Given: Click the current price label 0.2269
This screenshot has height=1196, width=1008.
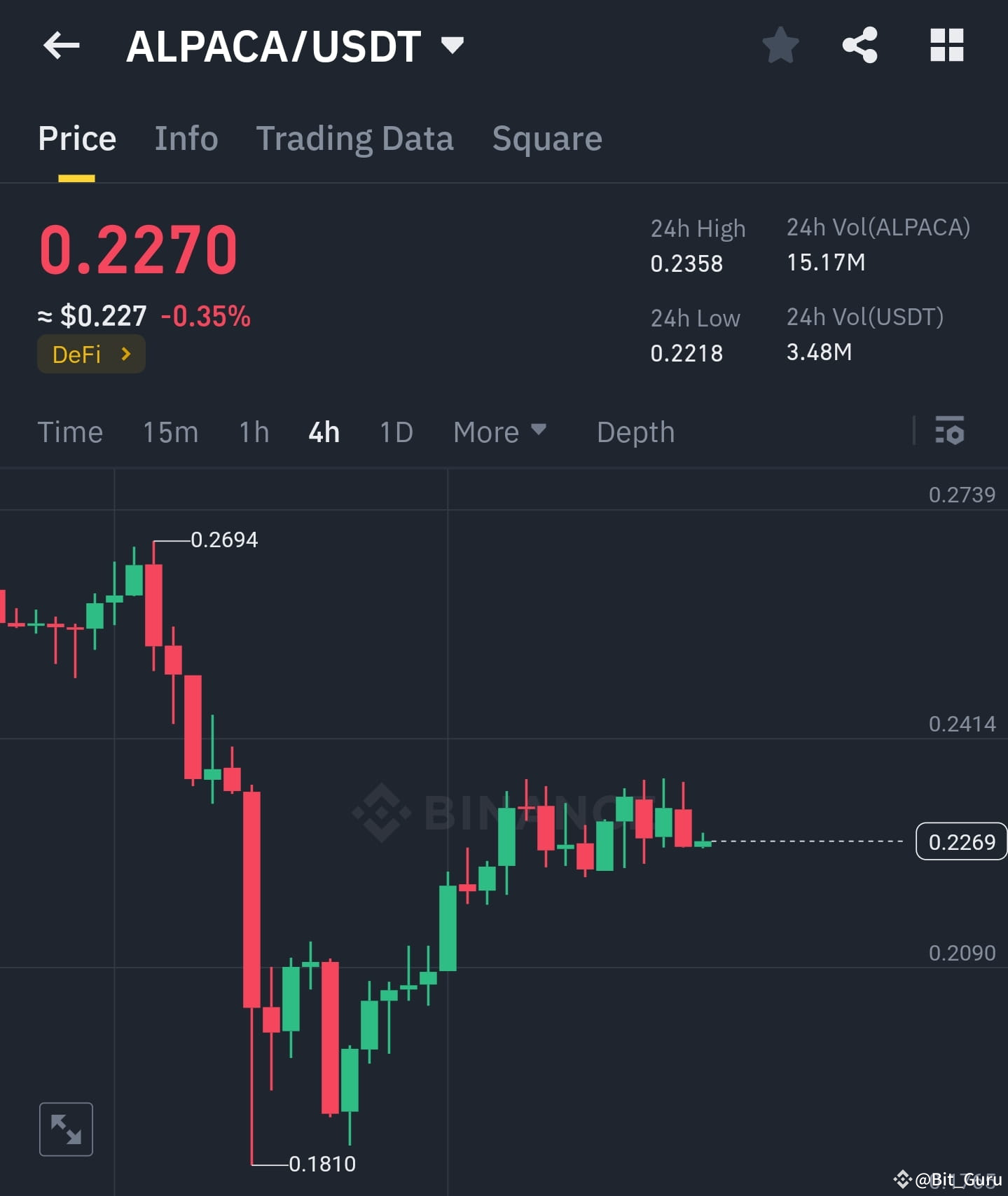Looking at the screenshot, I should point(960,841).
